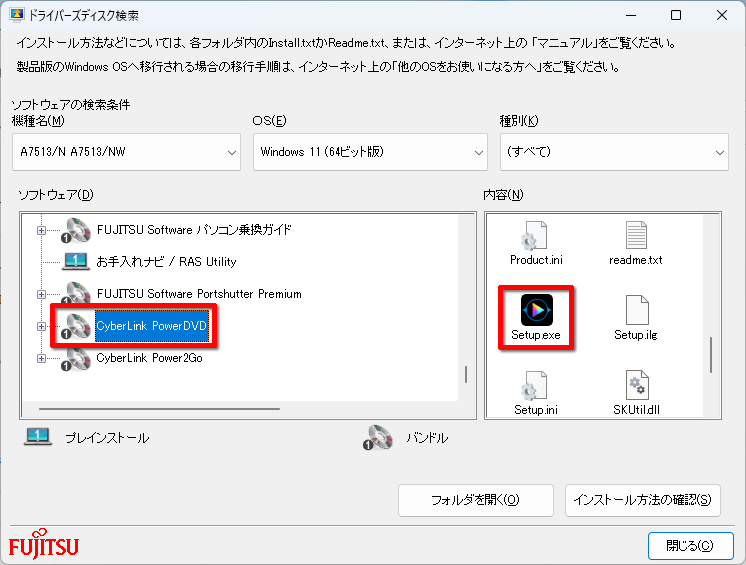Click the インストール方法の確認 button

642,500
